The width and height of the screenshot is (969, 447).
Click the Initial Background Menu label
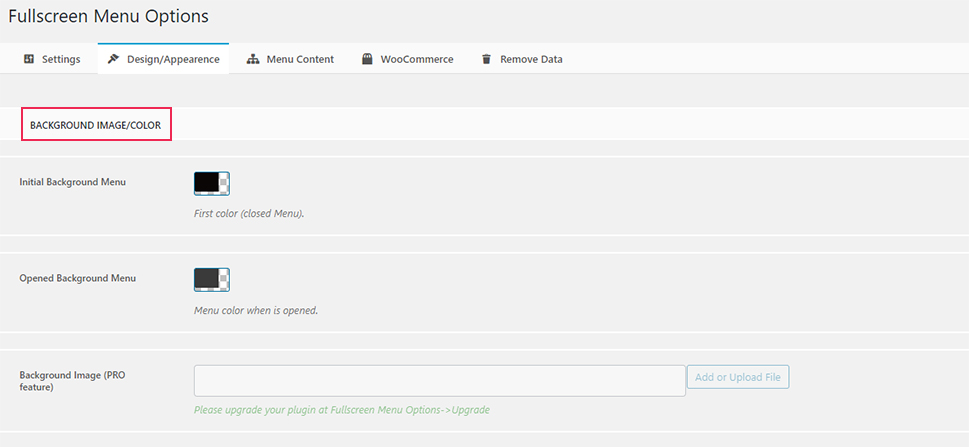72,182
